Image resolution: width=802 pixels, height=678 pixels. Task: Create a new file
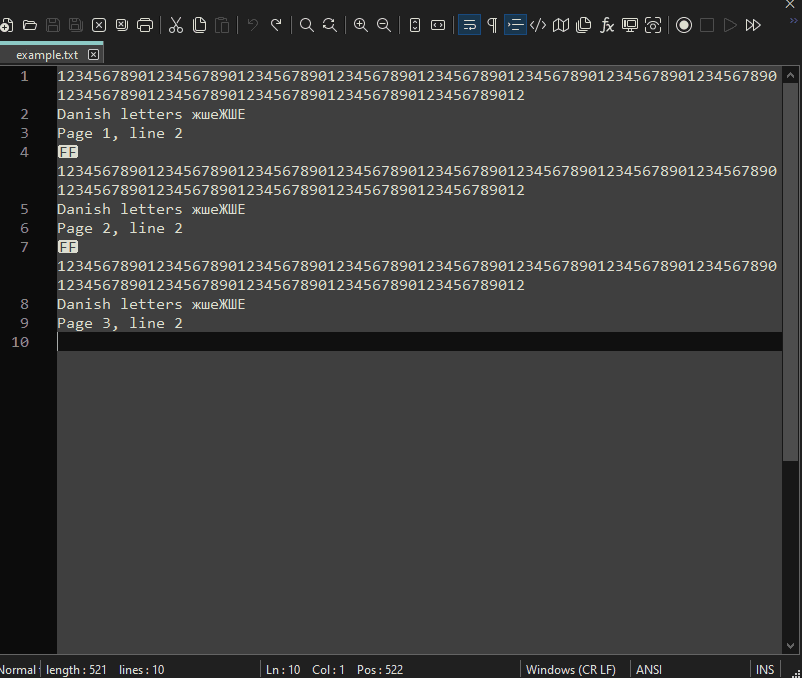pyautogui.click(x=7, y=25)
